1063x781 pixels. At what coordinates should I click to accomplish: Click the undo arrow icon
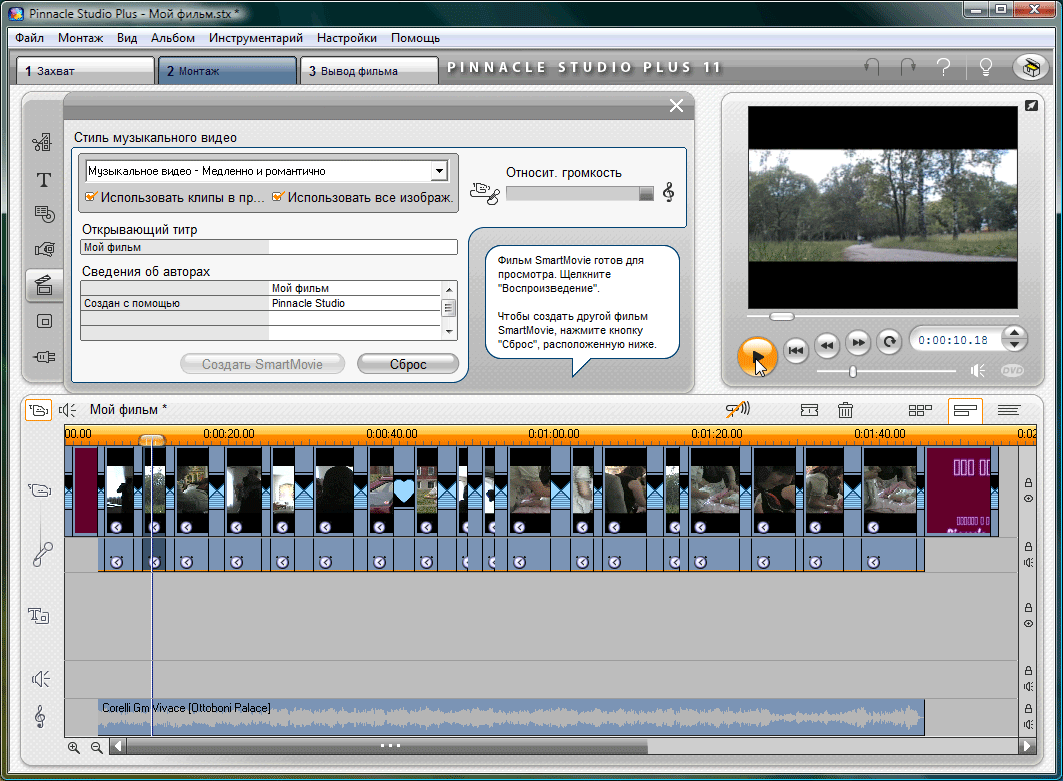872,66
